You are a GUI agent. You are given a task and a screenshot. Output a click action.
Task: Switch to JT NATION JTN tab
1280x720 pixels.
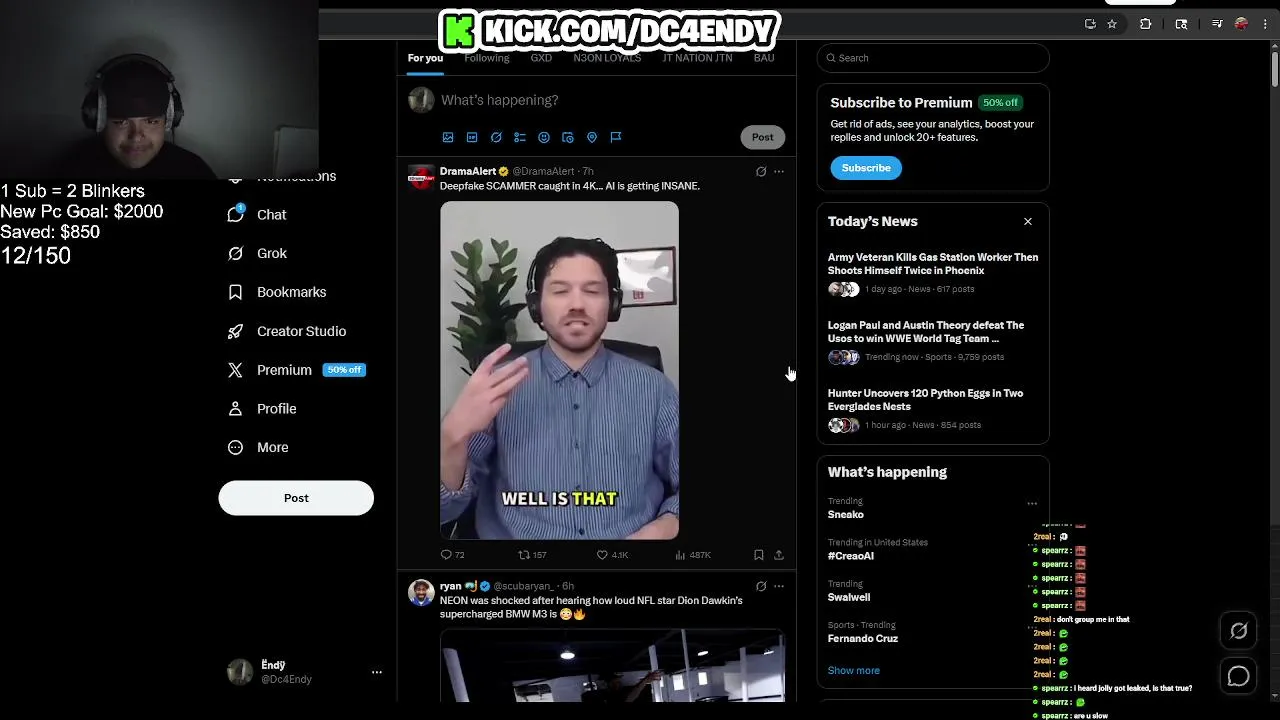(x=697, y=58)
